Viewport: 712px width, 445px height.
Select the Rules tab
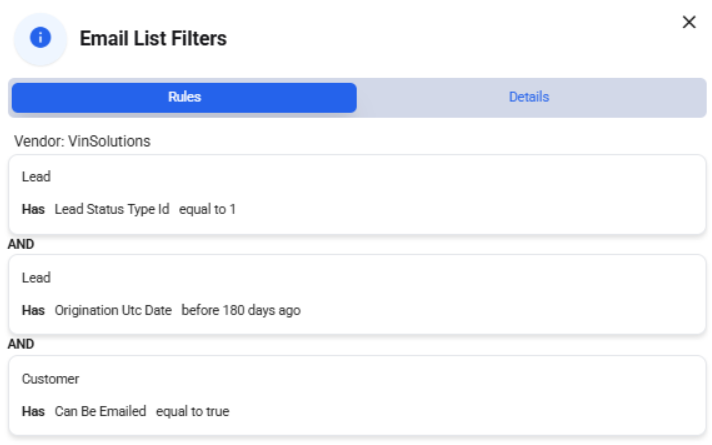184,97
